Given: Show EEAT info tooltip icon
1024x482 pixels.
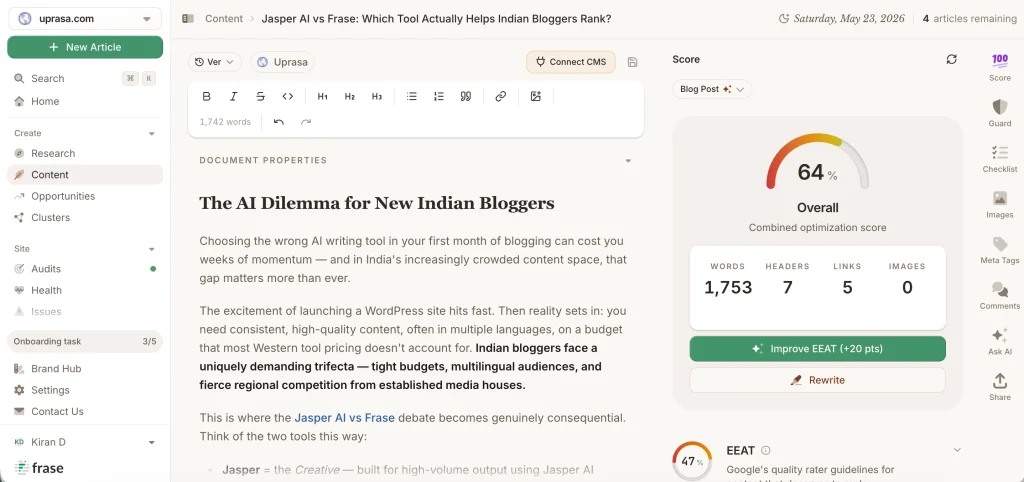Looking at the screenshot, I should tap(766, 450).
